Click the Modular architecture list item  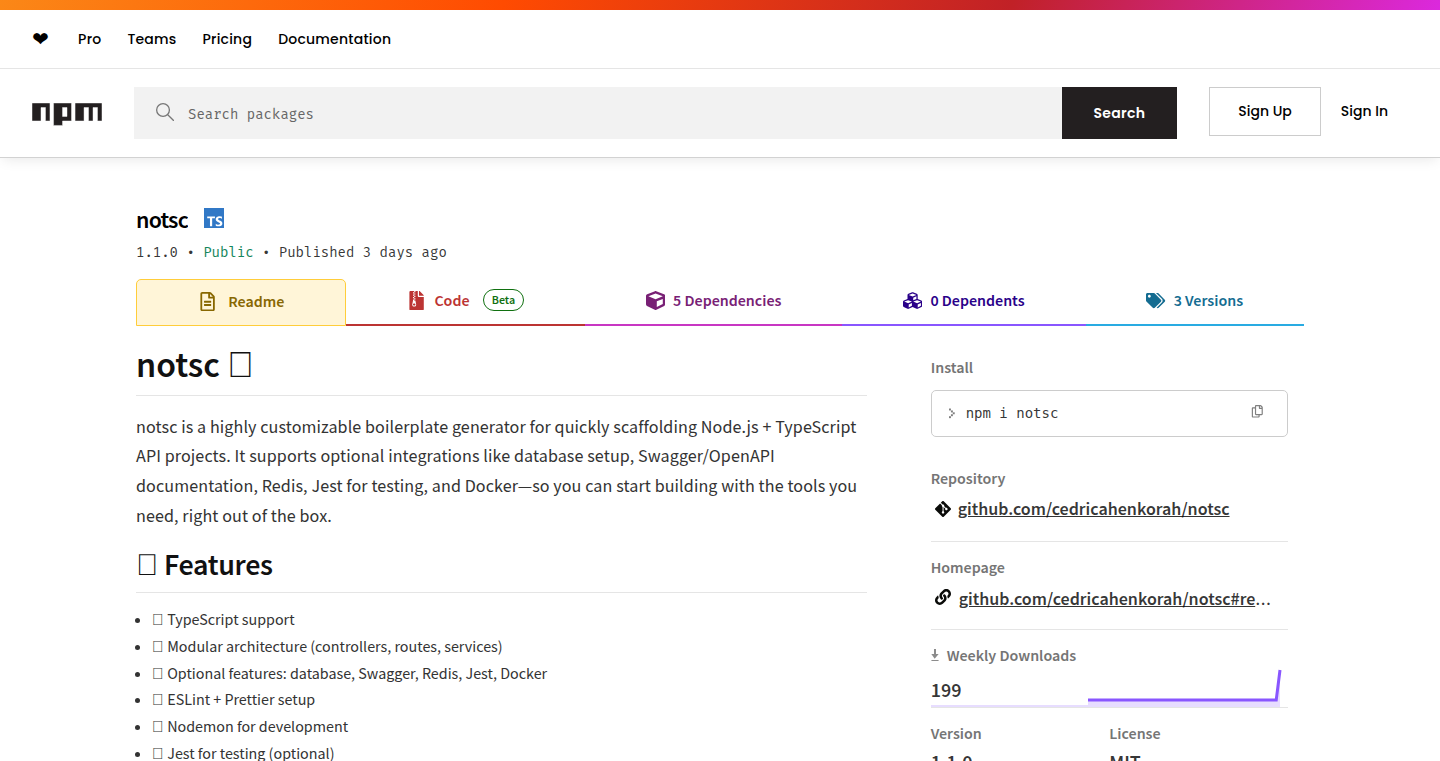click(327, 647)
